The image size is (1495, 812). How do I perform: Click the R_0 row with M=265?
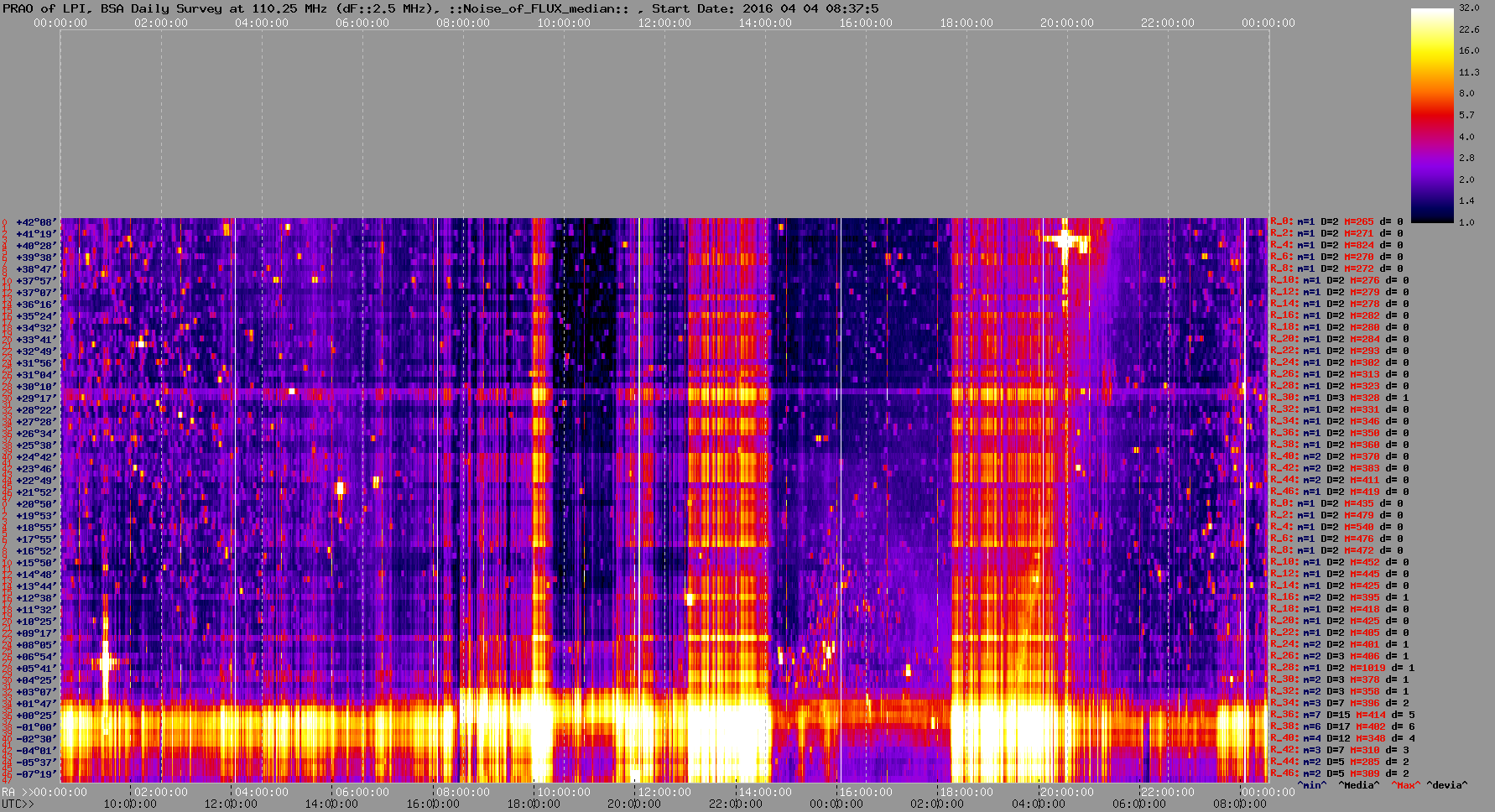point(1336,222)
